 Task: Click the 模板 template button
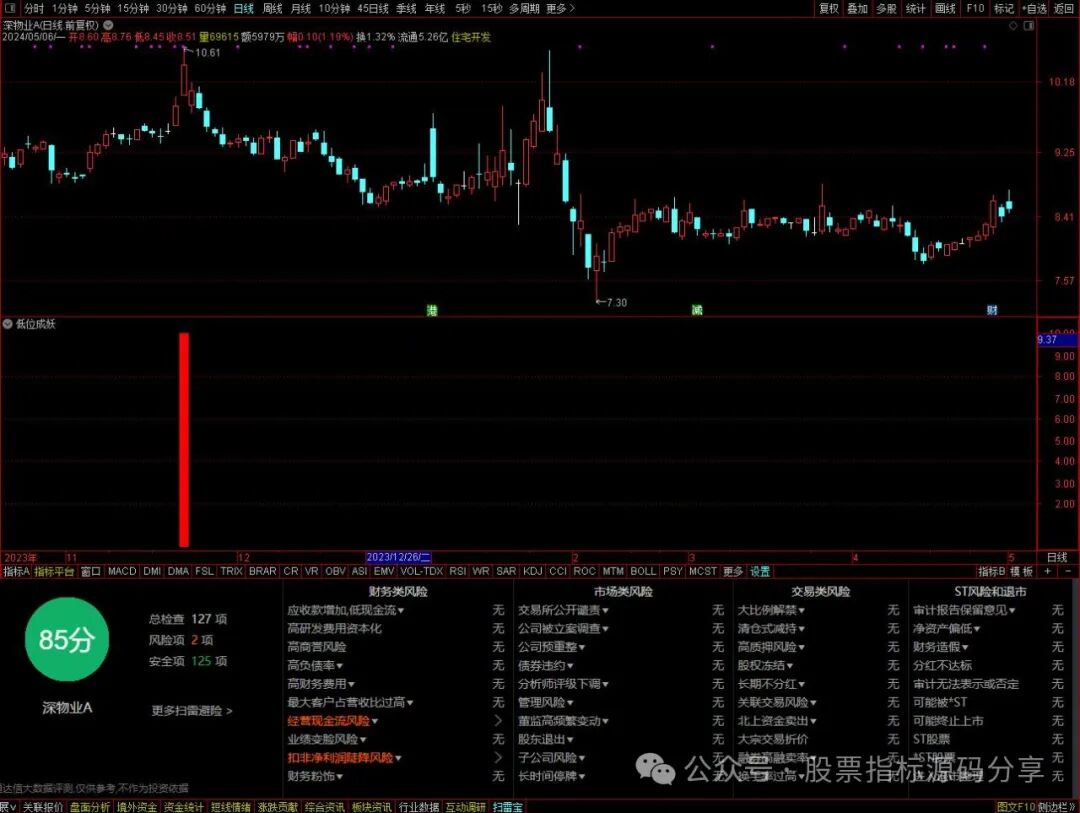pos(1021,571)
